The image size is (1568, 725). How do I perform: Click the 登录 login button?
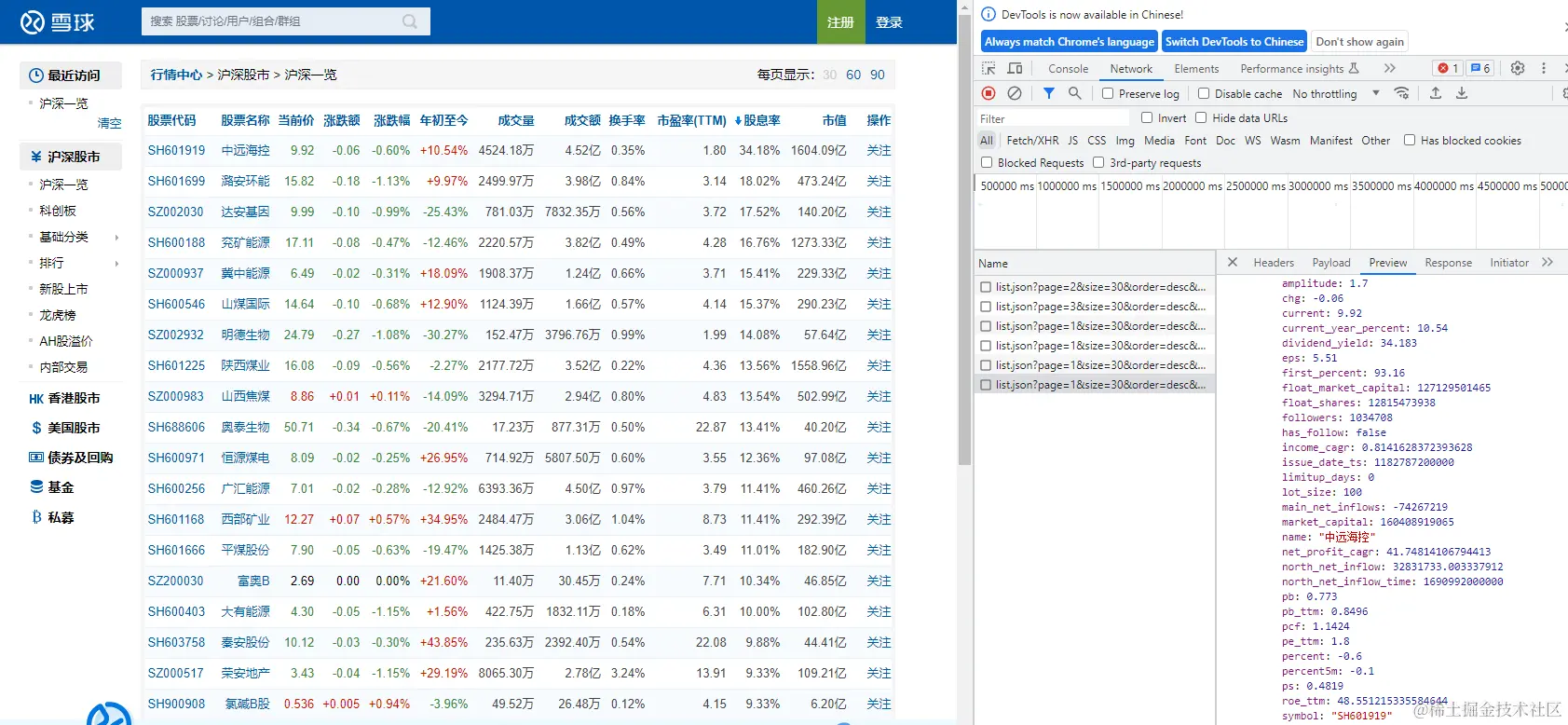[x=889, y=21]
